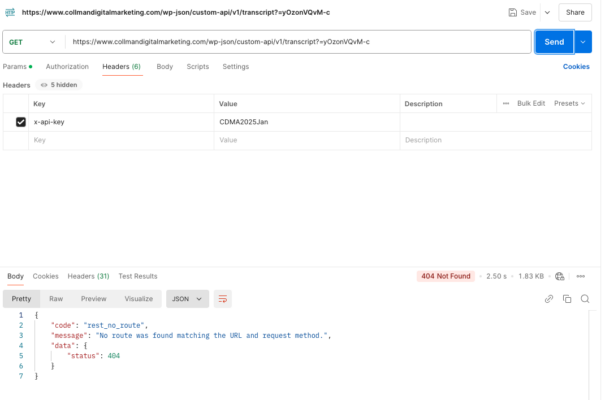Image resolution: width=605 pixels, height=400 pixels.
Task: Open the GET method dropdown
Action: pyautogui.click(x=32, y=42)
